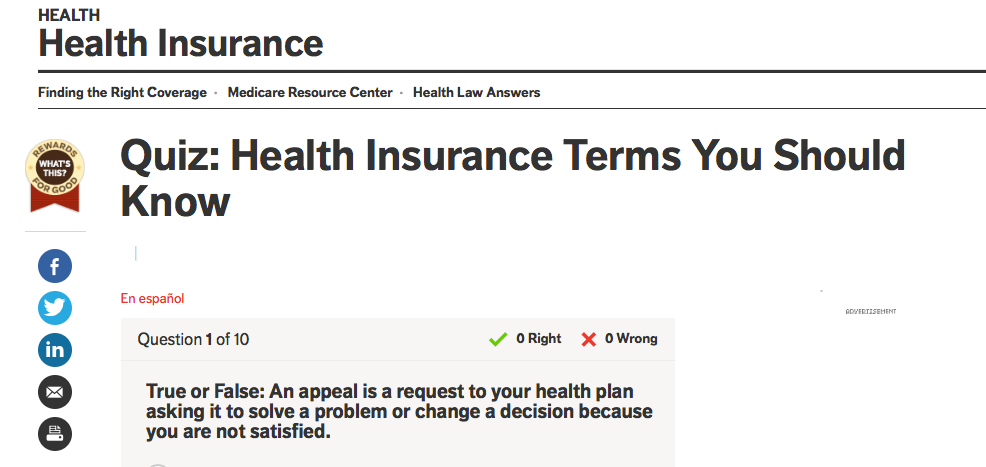
Task: Open the Medicare Resource Center menu item
Action: tap(310, 92)
